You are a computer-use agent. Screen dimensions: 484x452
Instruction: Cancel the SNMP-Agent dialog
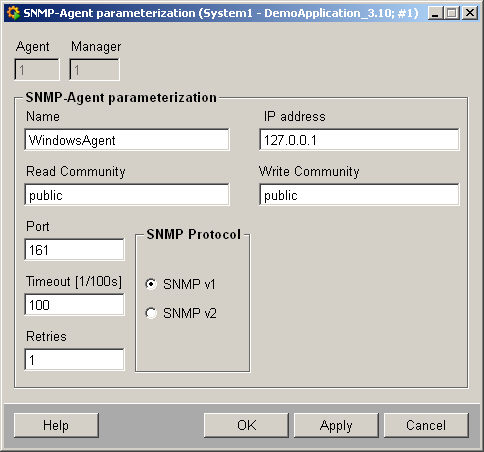point(426,425)
